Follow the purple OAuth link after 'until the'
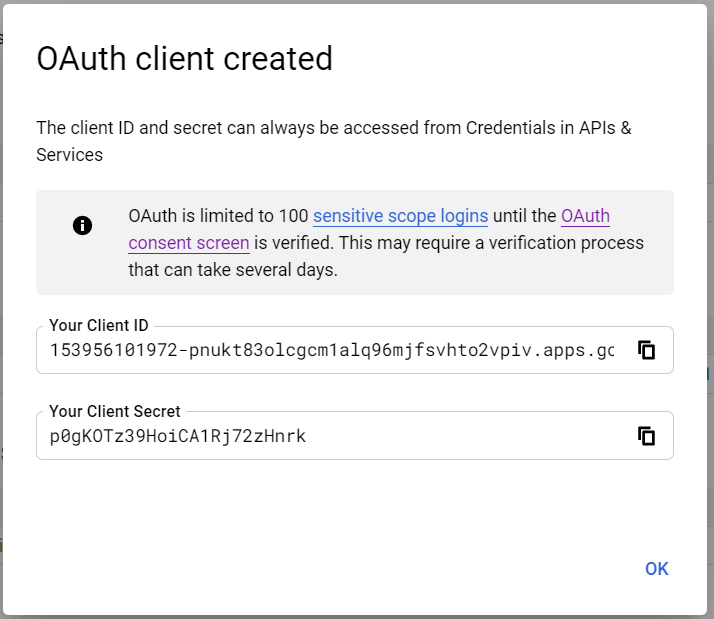Viewport: 714px width, 619px height. [x=585, y=216]
